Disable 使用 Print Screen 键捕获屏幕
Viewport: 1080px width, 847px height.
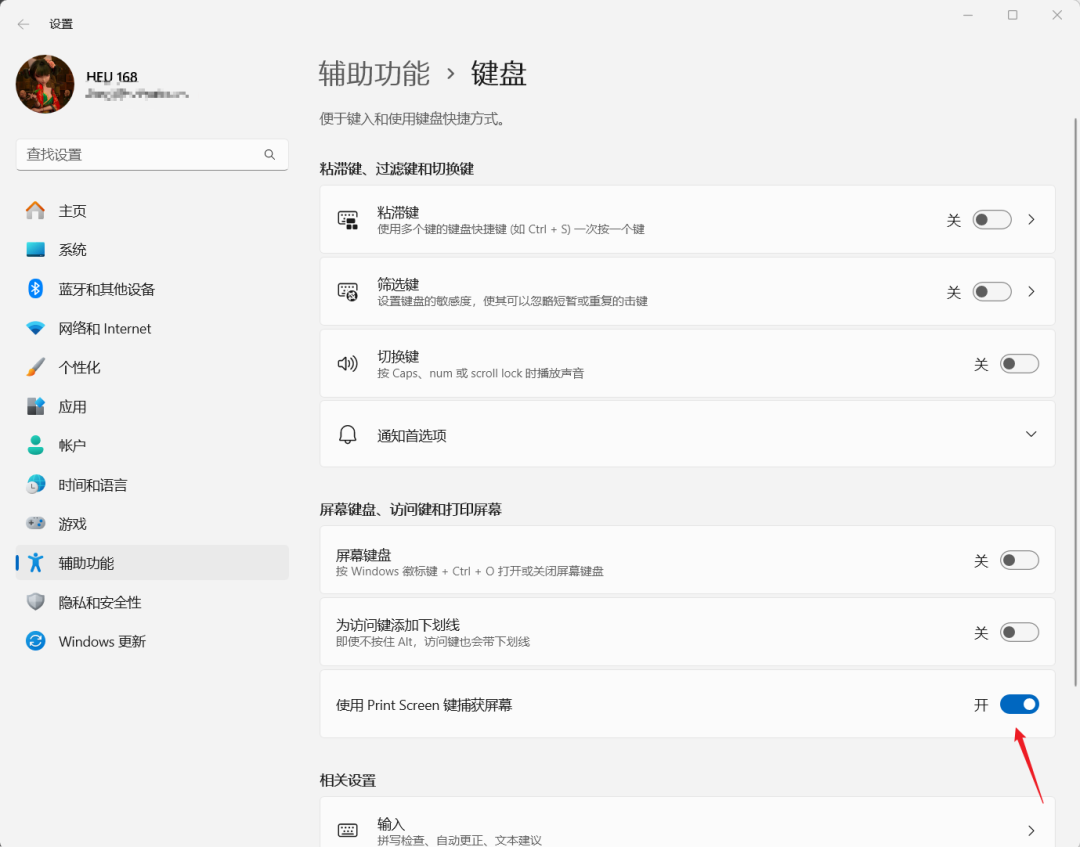(x=1019, y=704)
